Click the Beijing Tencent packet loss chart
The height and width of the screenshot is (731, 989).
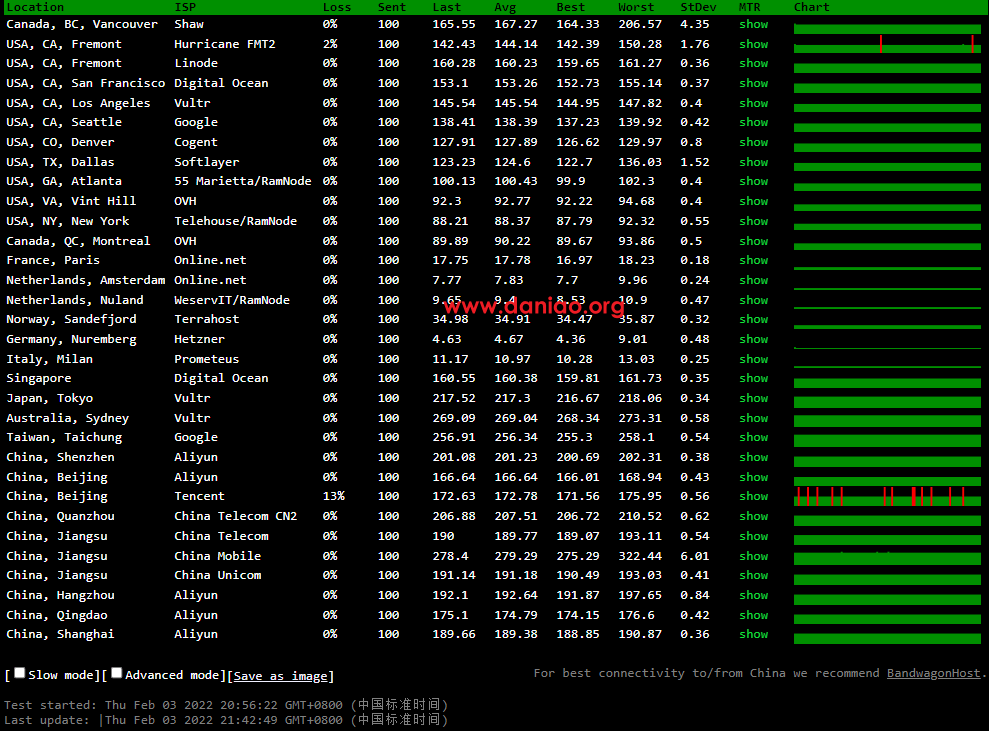887,496
